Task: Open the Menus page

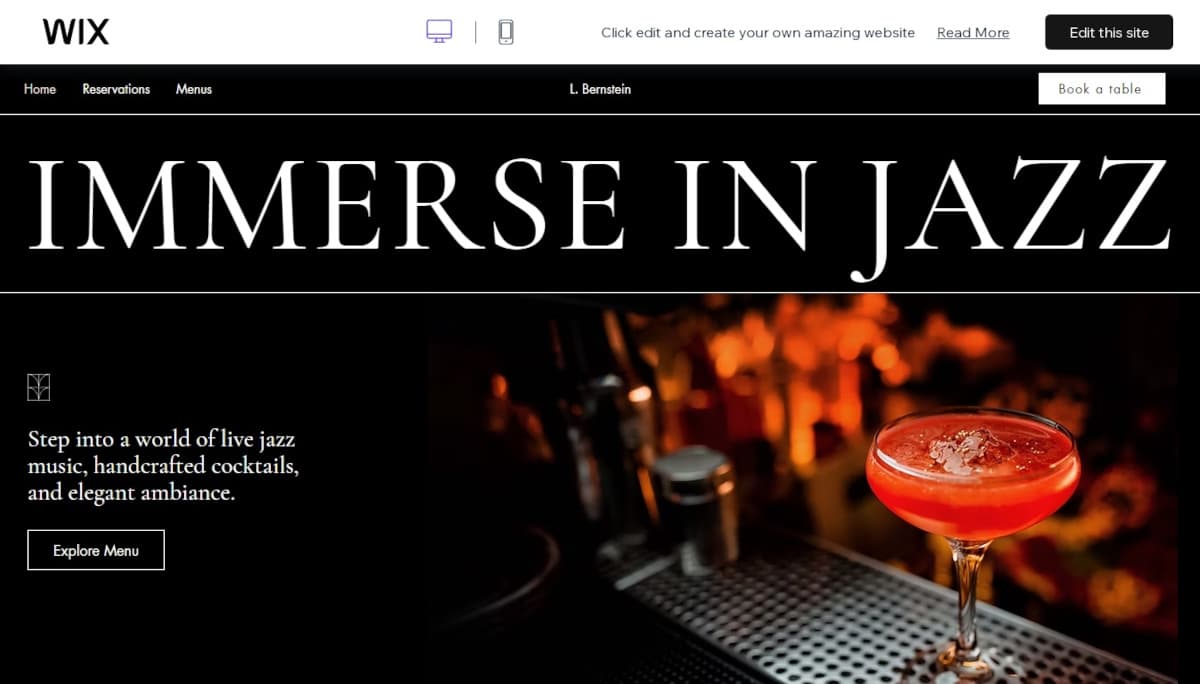Action: [194, 89]
